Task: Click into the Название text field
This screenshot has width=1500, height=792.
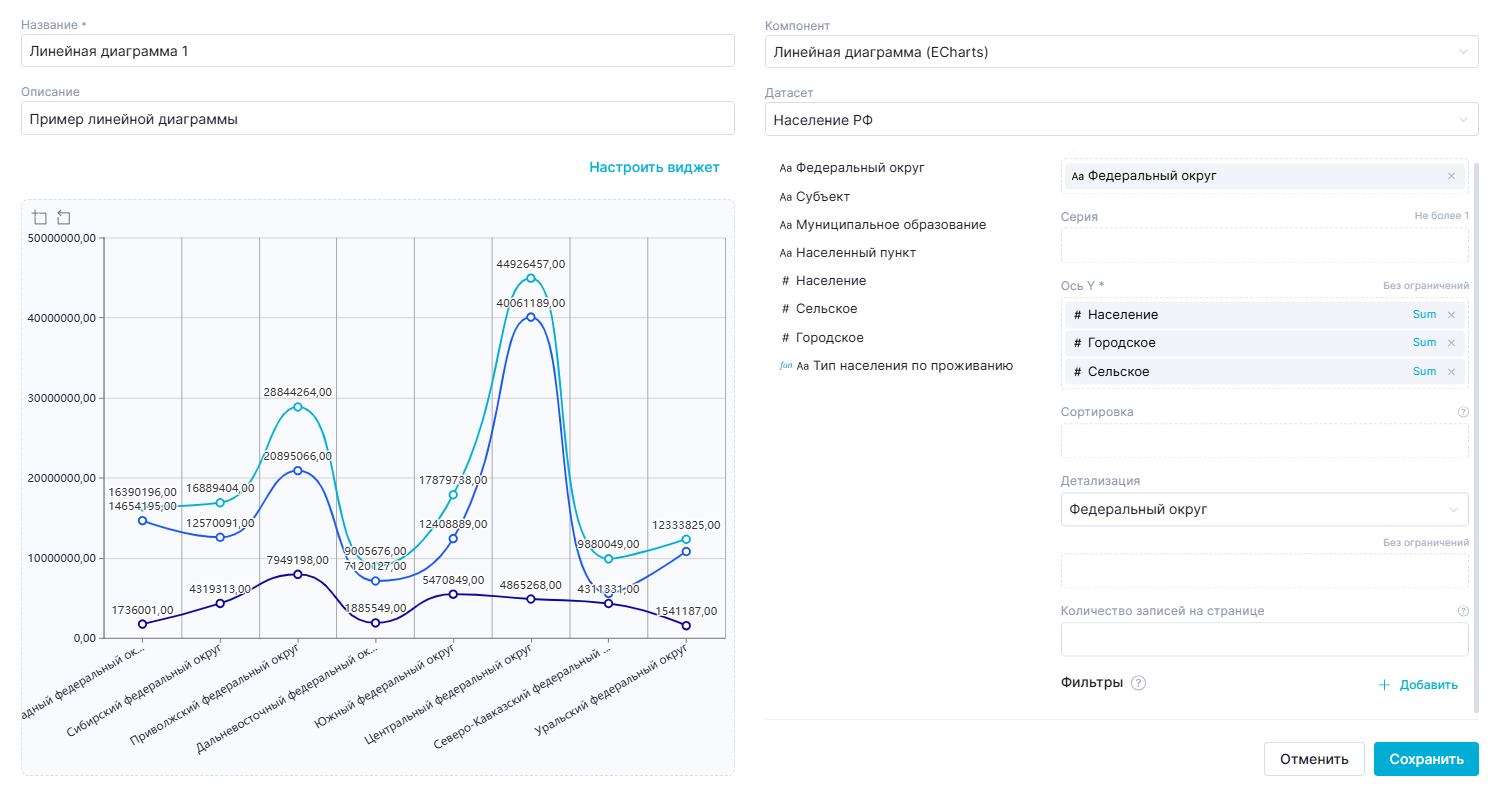Action: (377, 51)
